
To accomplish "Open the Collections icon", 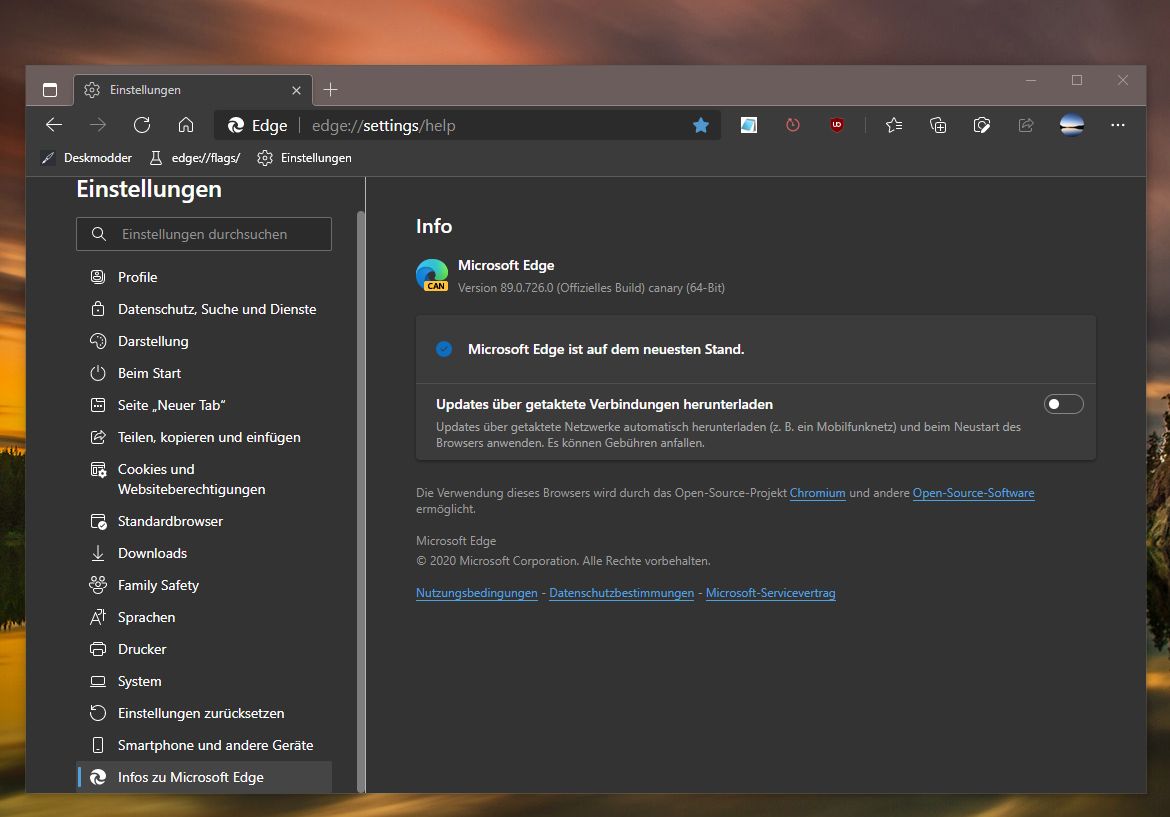I will click(938, 125).
